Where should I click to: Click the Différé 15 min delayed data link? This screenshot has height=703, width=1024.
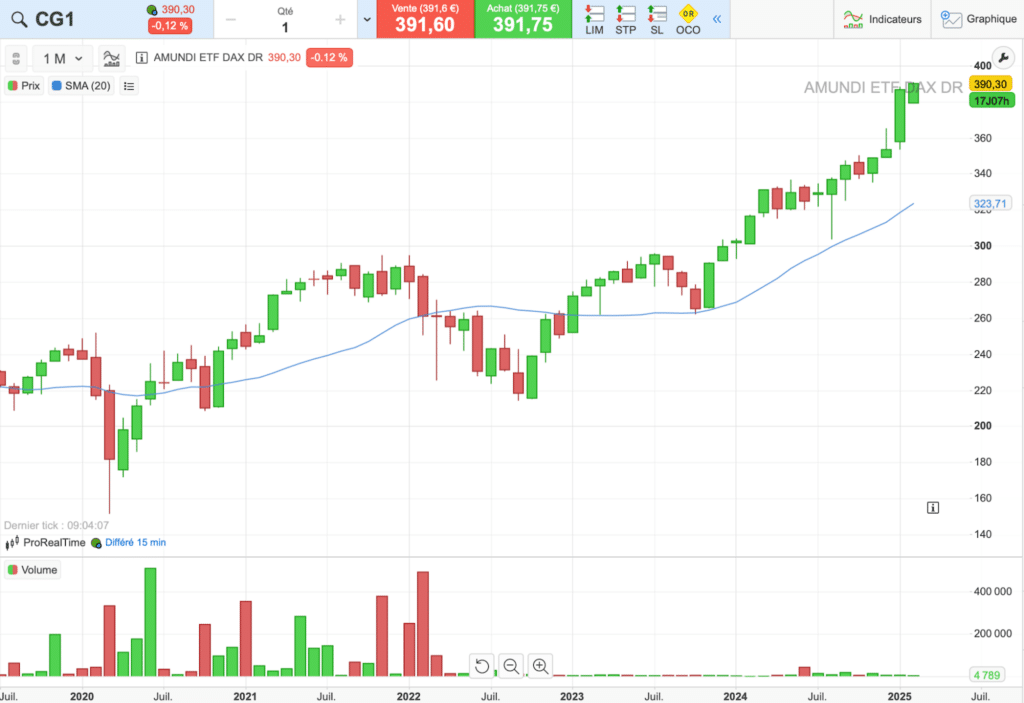[x=135, y=542]
